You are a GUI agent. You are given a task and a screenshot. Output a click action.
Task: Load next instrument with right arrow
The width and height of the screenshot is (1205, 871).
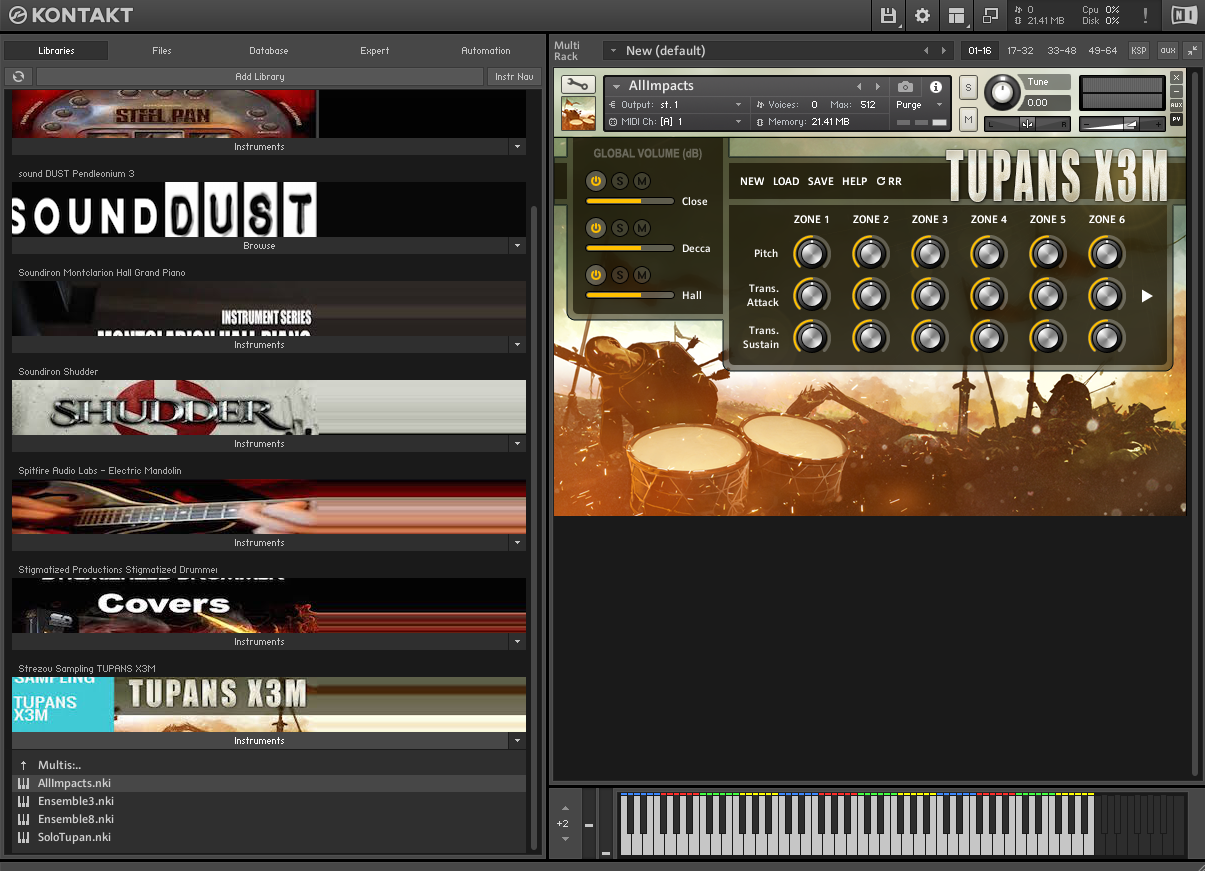[x=878, y=87]
